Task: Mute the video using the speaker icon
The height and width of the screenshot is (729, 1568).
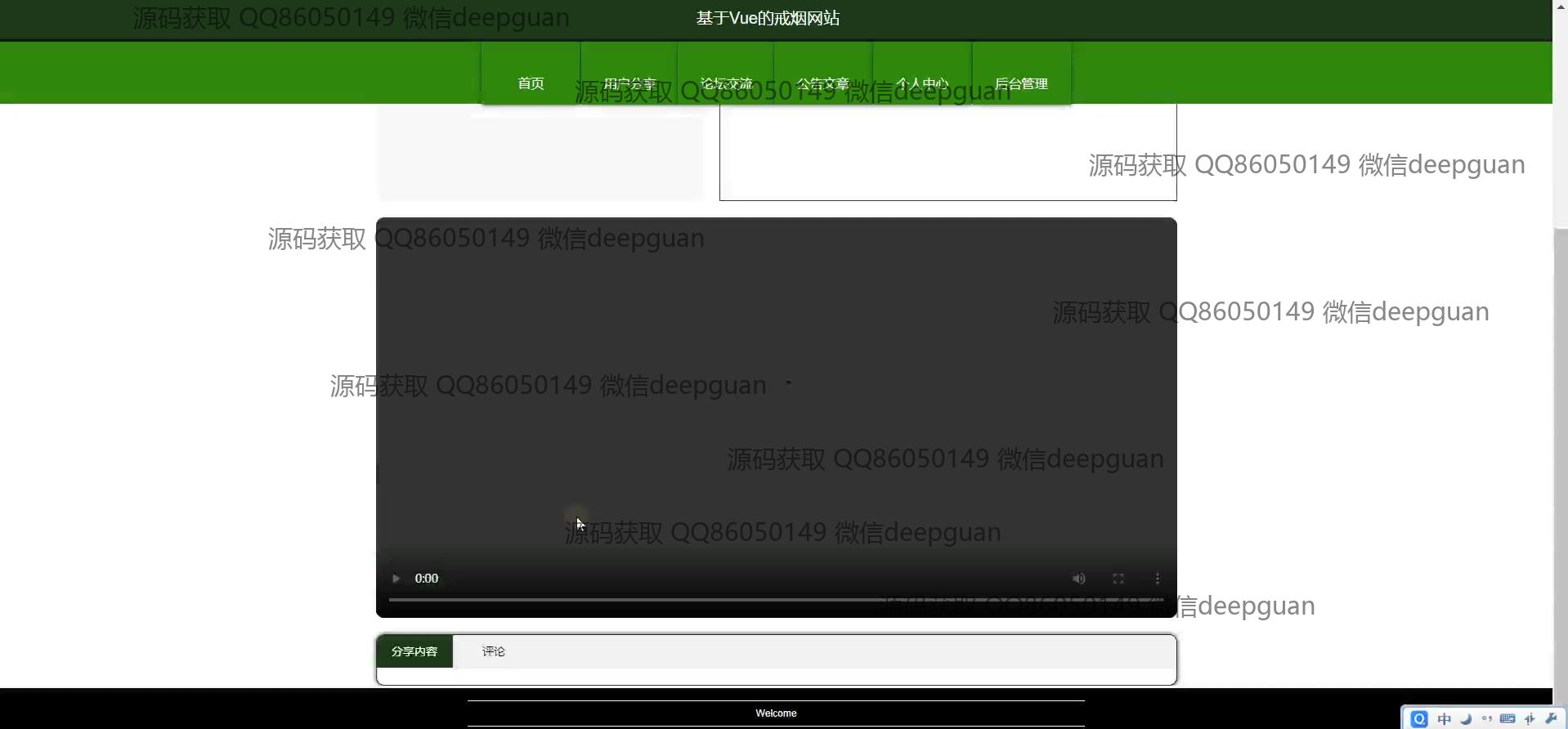Action: pos(1079,579)
